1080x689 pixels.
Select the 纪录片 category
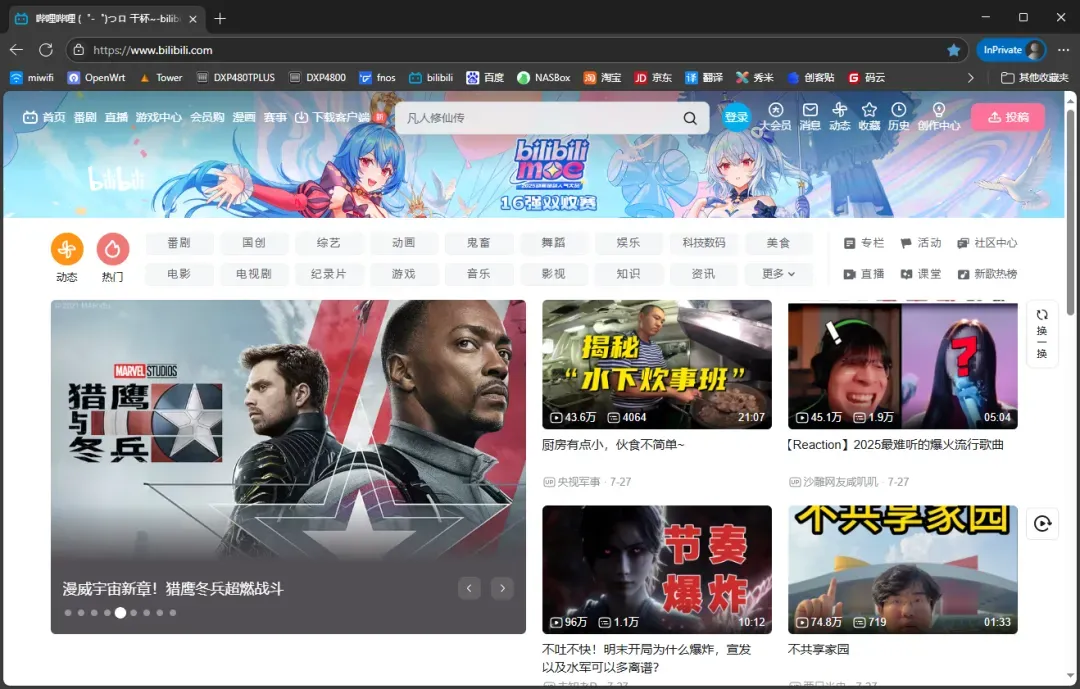pos(329,274)
